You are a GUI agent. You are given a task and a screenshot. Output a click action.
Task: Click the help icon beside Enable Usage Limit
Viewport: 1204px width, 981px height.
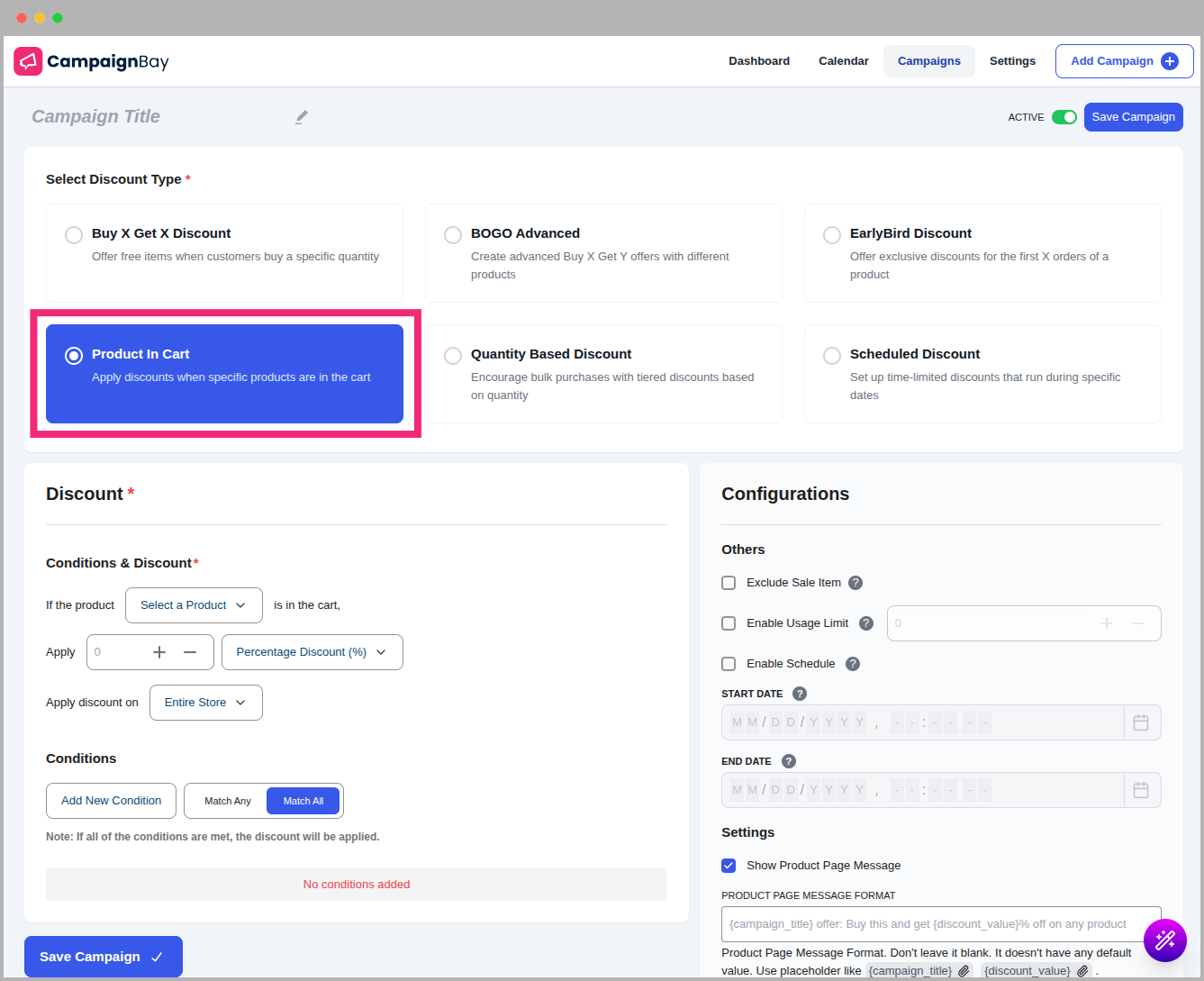pos(866,623)
